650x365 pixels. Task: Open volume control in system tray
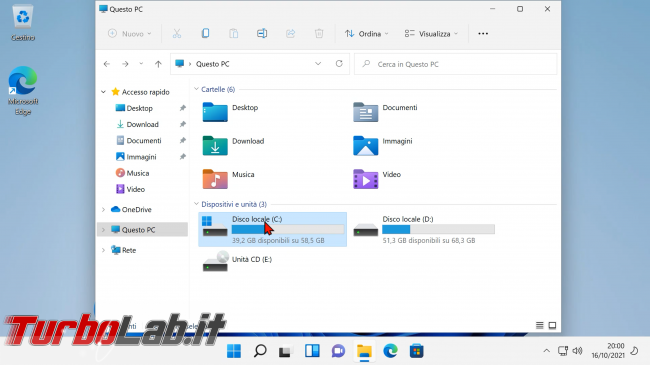(x=577, y=351)
